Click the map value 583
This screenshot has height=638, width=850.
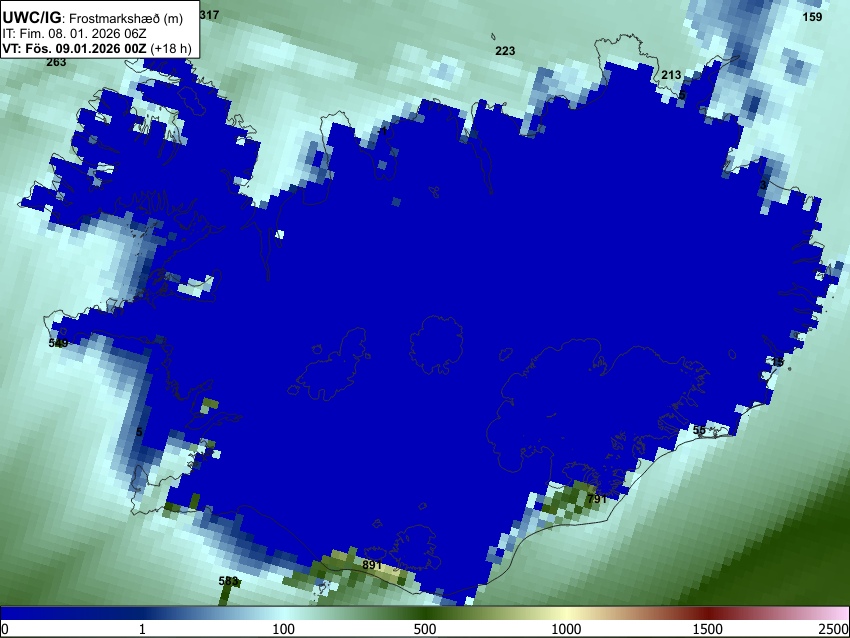pyautogui.click(x=228, y=581)
